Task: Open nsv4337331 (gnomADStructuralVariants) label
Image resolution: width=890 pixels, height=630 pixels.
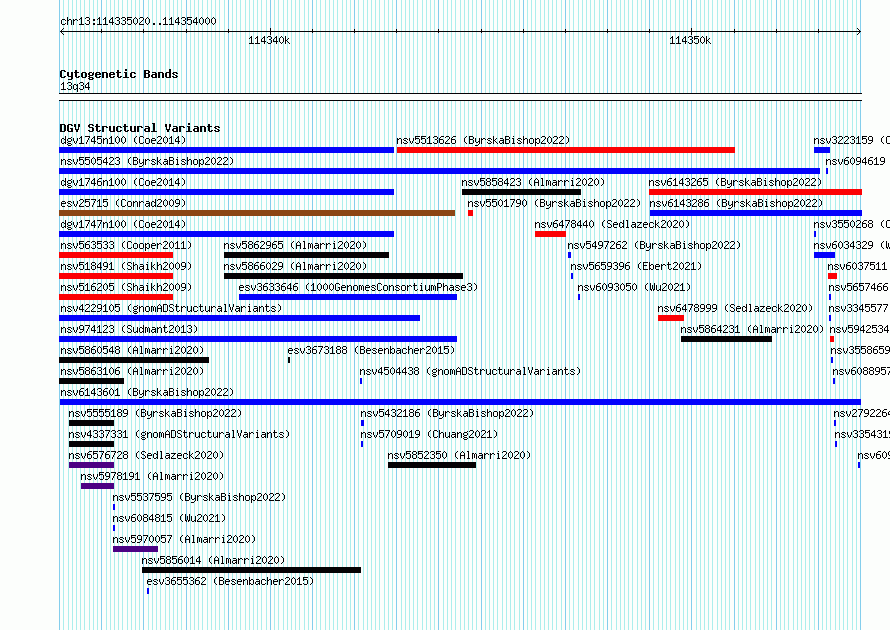Action: coord(179,434)
